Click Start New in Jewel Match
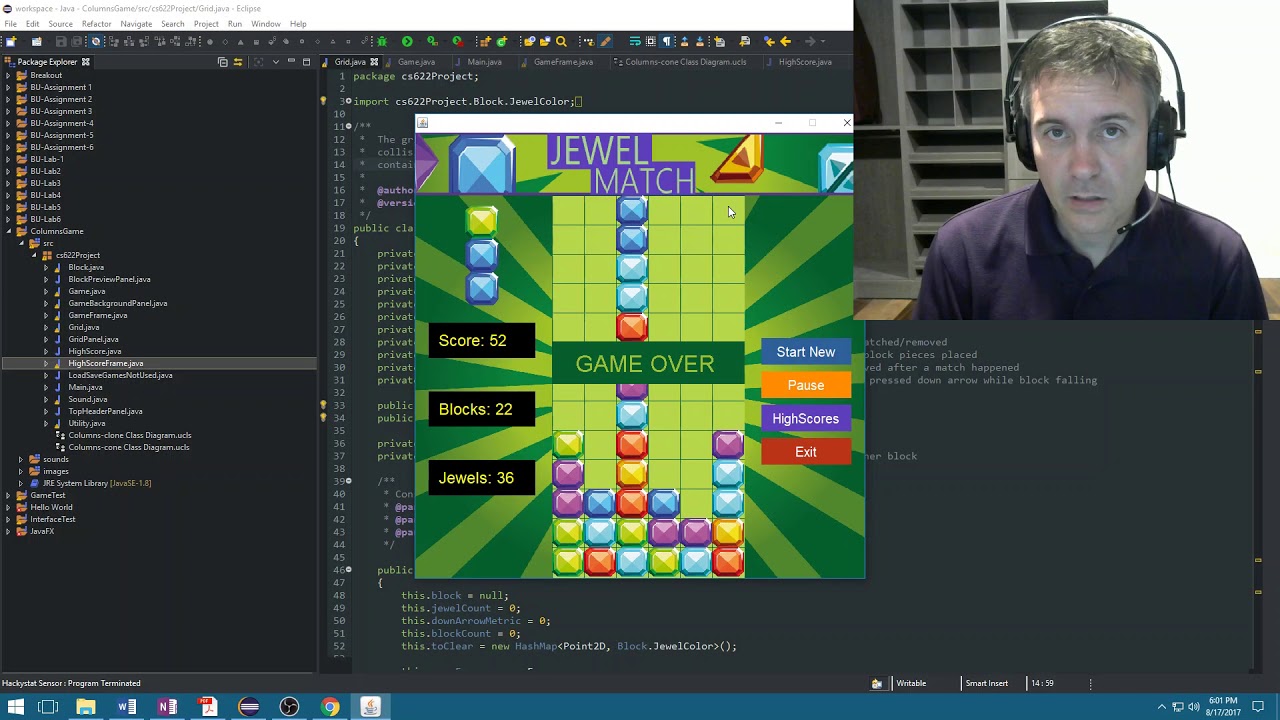Screen dimensions: 1280x720 coord(806,352)
